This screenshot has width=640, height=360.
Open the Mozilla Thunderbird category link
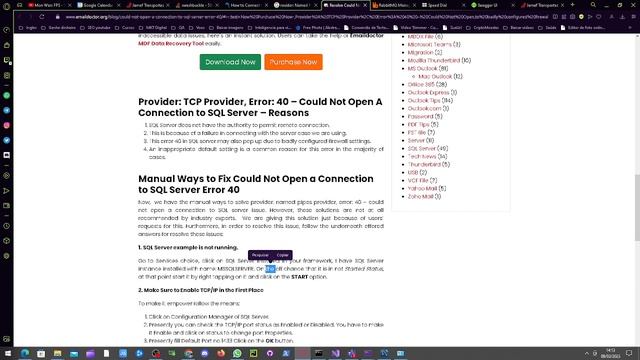433,60
